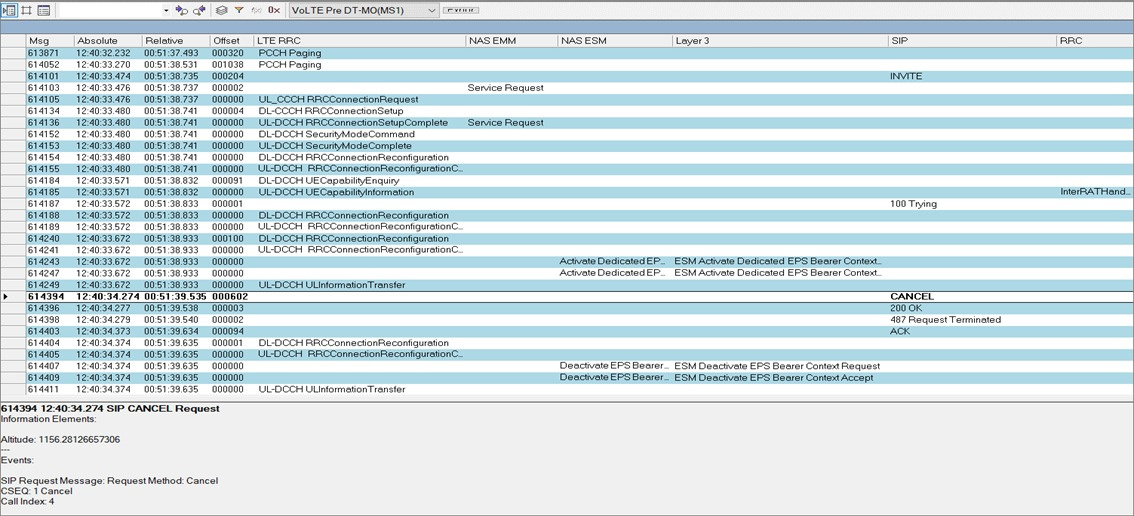Click the LTE RRC column header
1134x516 pixels.
pyautogui.click(x=359, y=41)
